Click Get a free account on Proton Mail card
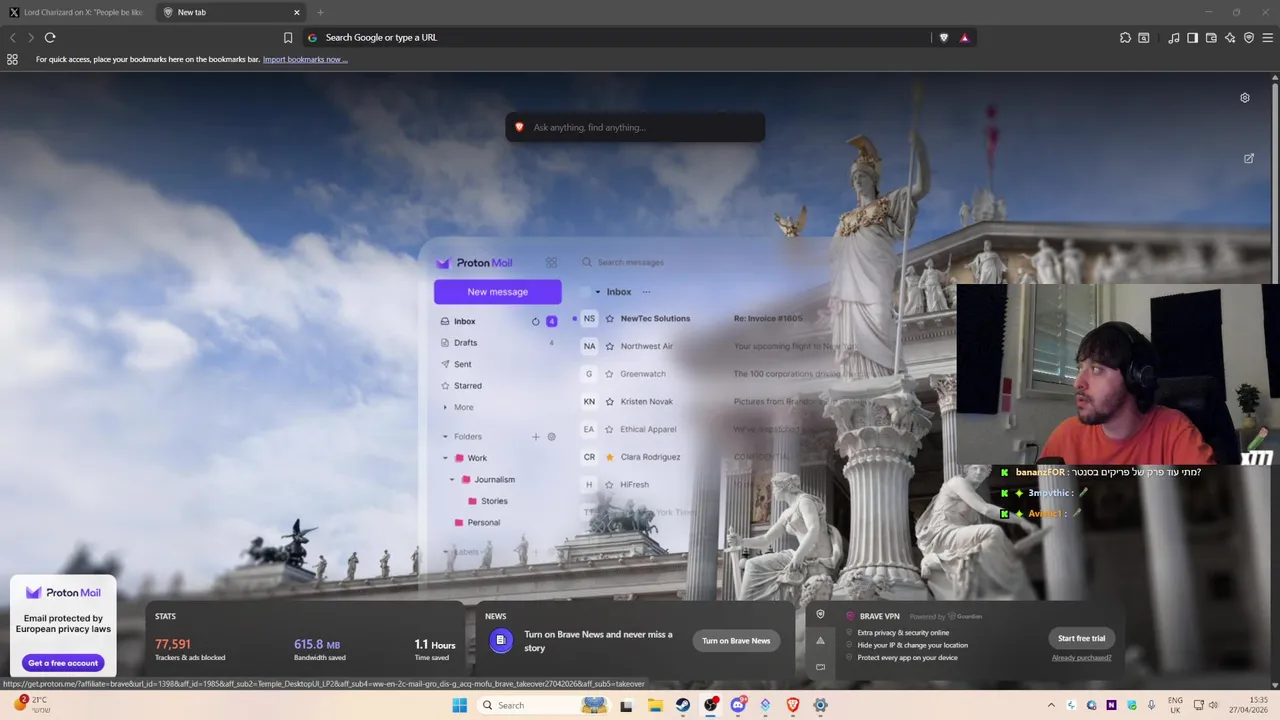This screenshot has width=1280, height=720. point(63,663)
